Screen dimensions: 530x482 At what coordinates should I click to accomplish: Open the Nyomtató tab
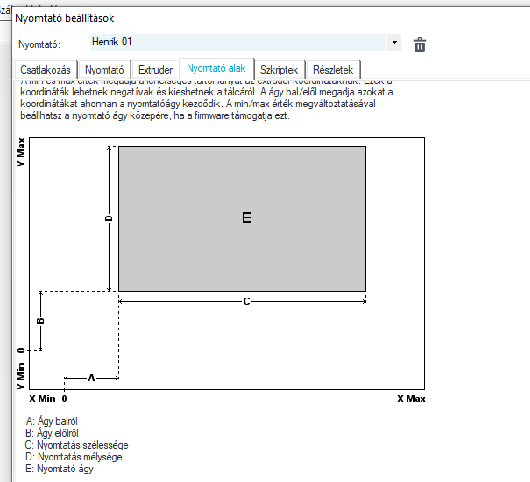pos(104,70)
